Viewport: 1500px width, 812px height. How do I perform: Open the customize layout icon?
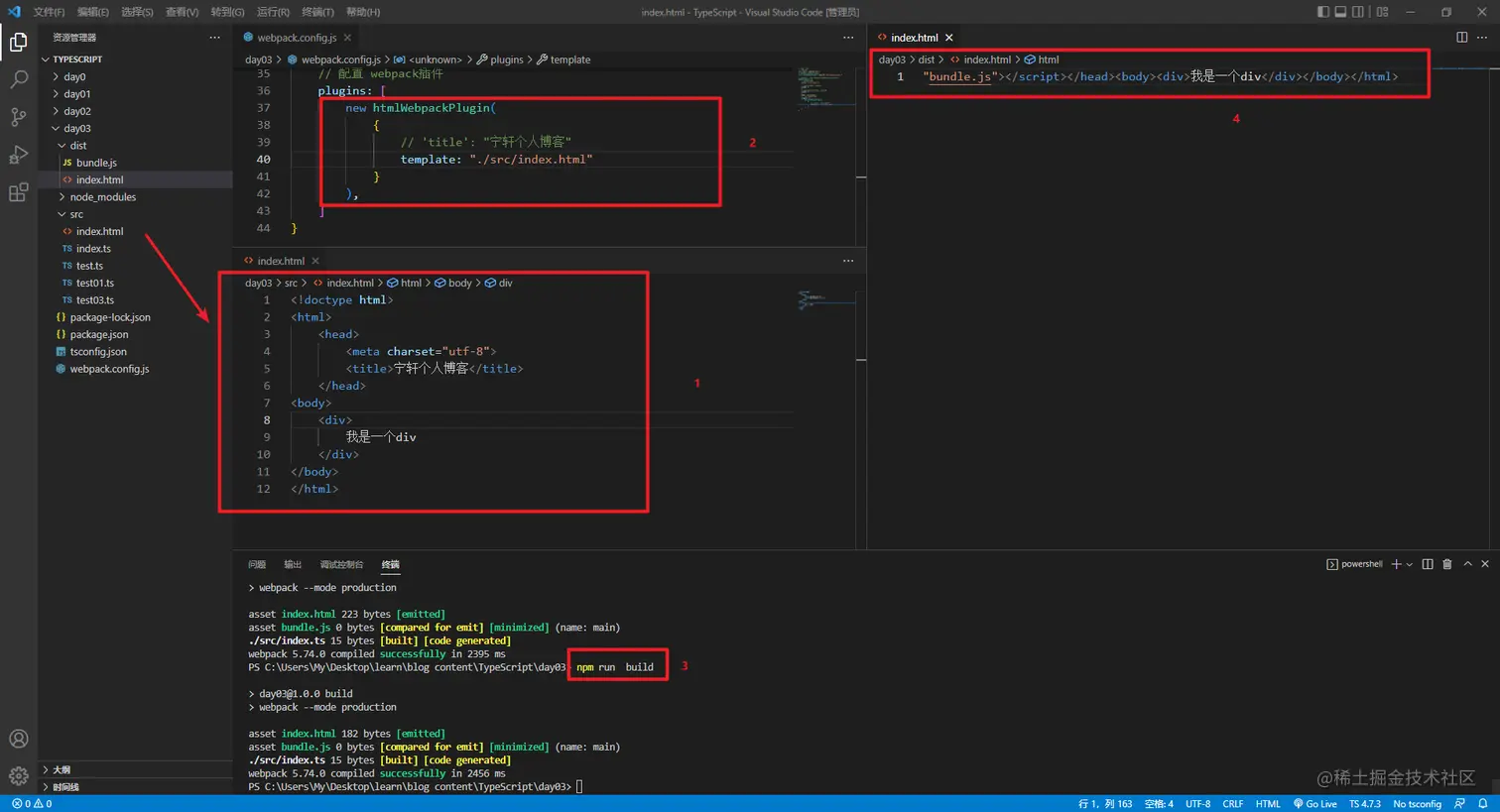[1382, 12]
